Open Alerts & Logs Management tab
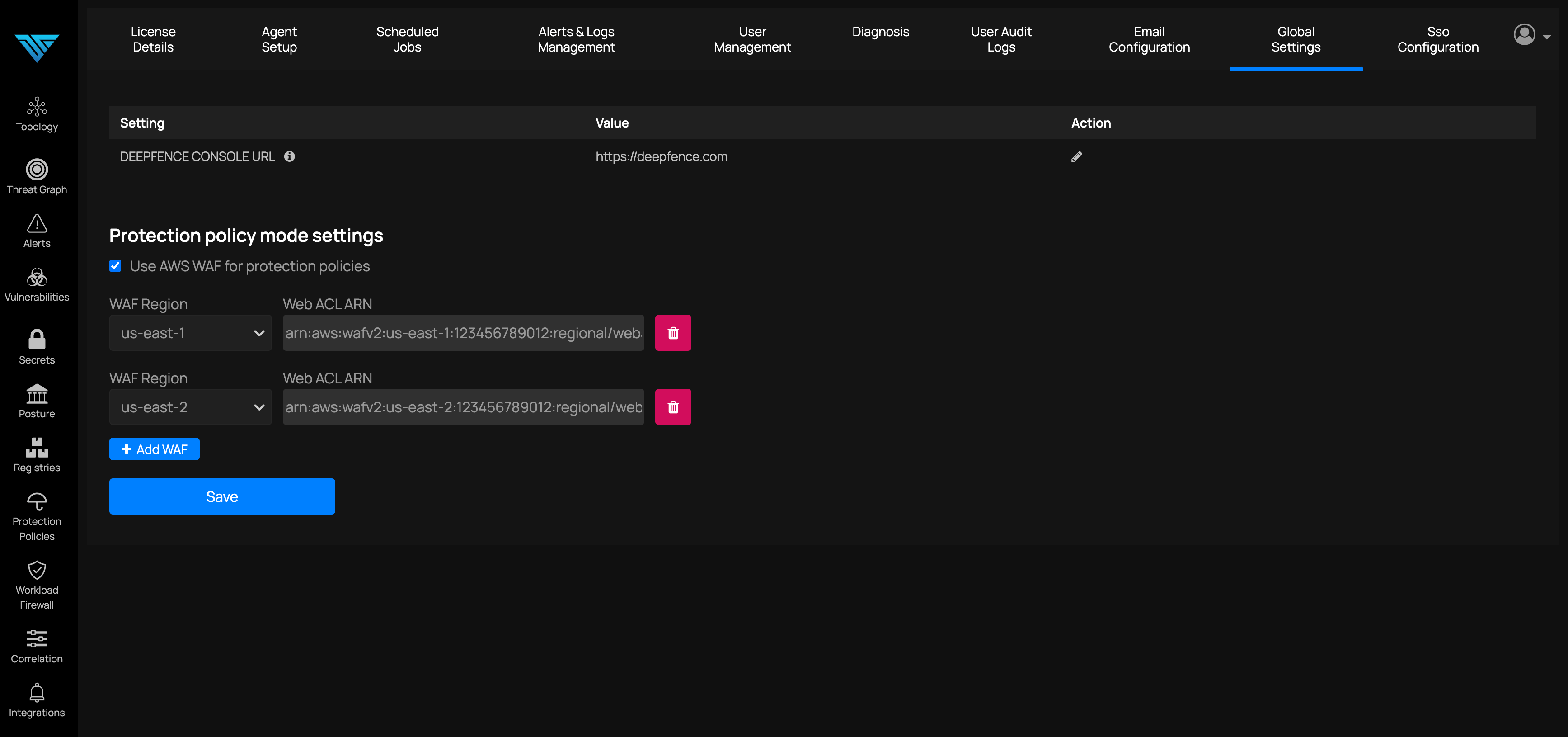1568x737 pixels. 576,39
